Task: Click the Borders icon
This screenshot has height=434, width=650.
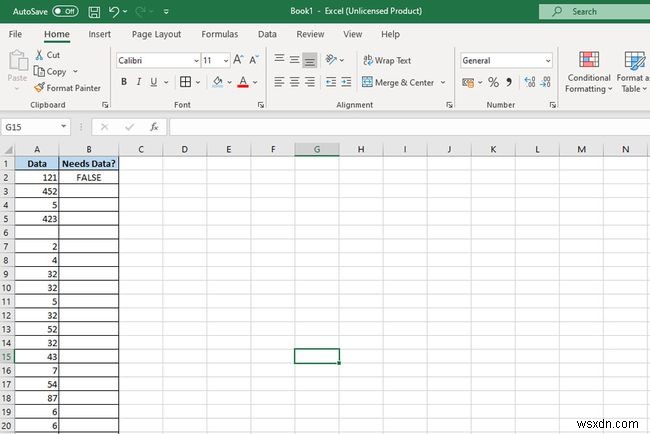Action: (x=185, y=82)
